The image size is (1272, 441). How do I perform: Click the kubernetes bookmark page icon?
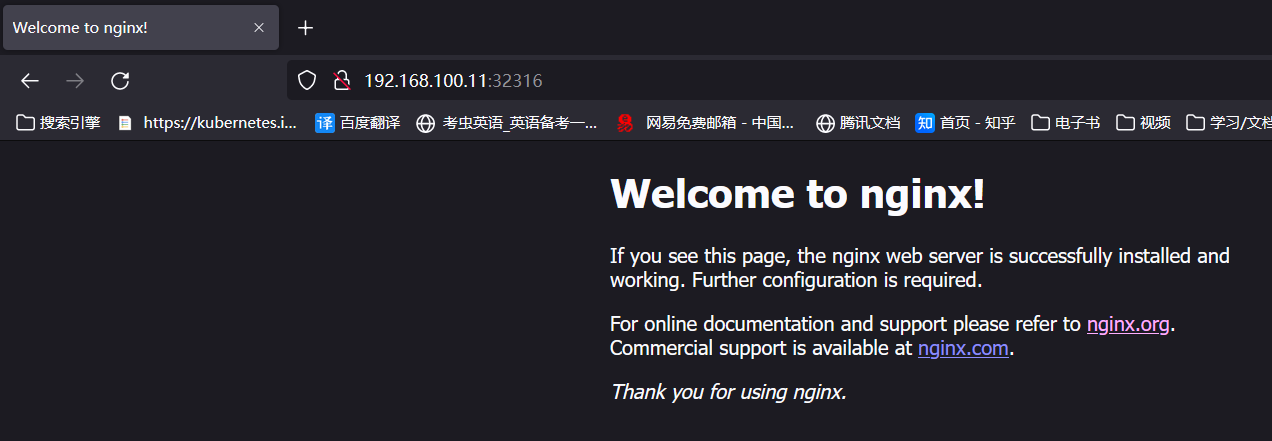coord(125,123)
